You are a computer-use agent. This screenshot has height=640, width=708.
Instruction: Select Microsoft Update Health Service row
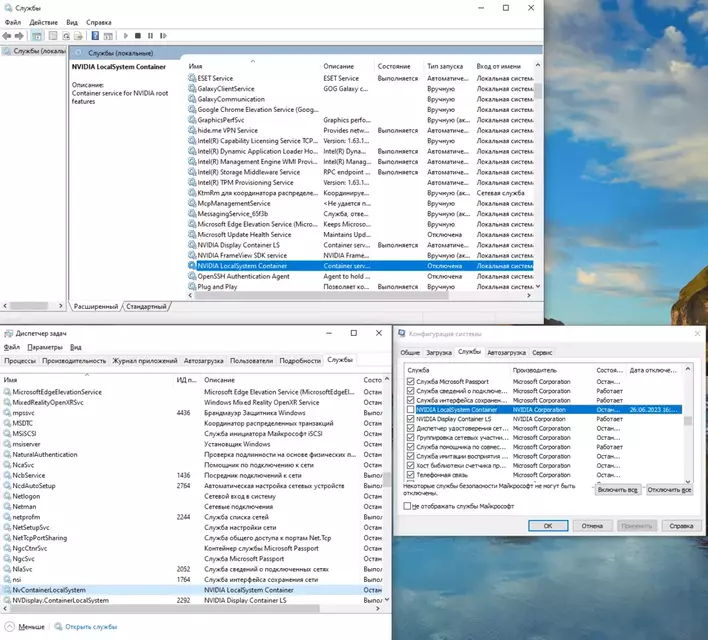[x=360, y=234]
